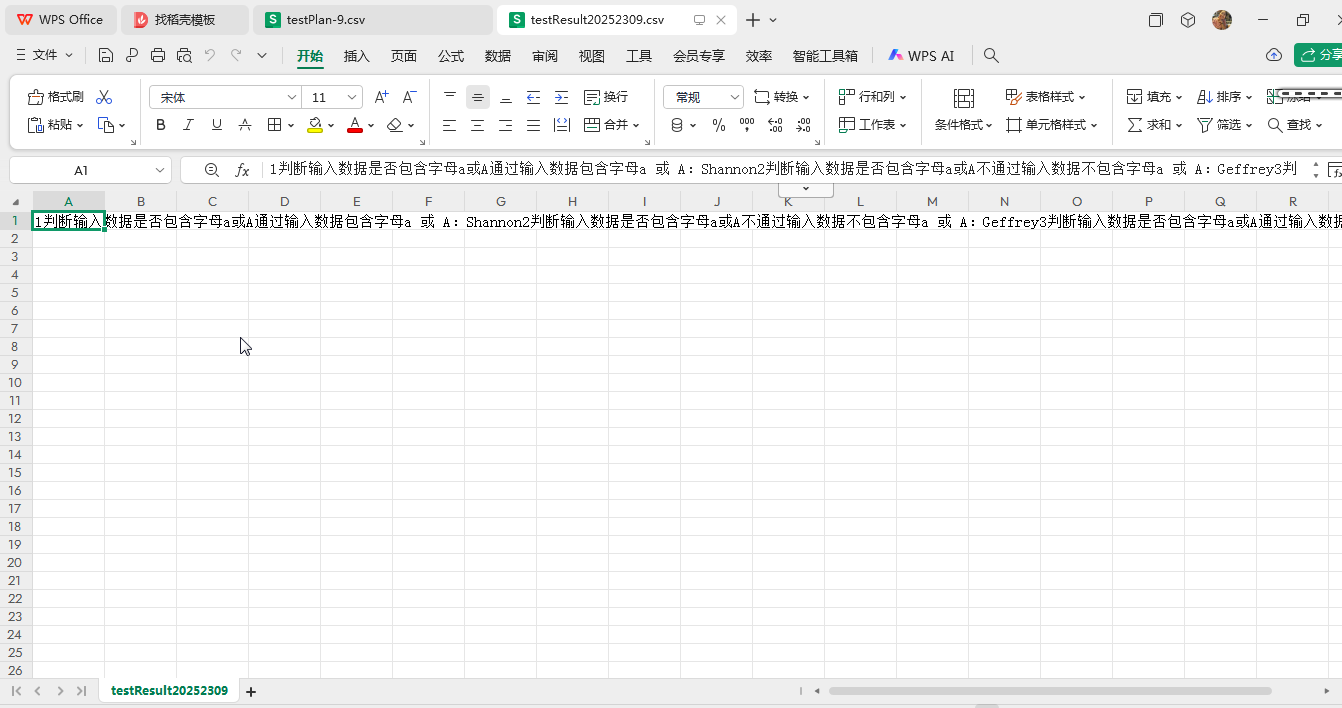Viewport: 1342px width, 708px height.
Task: Open the font size 11 dropdown
Action: [x=352, y=97]
